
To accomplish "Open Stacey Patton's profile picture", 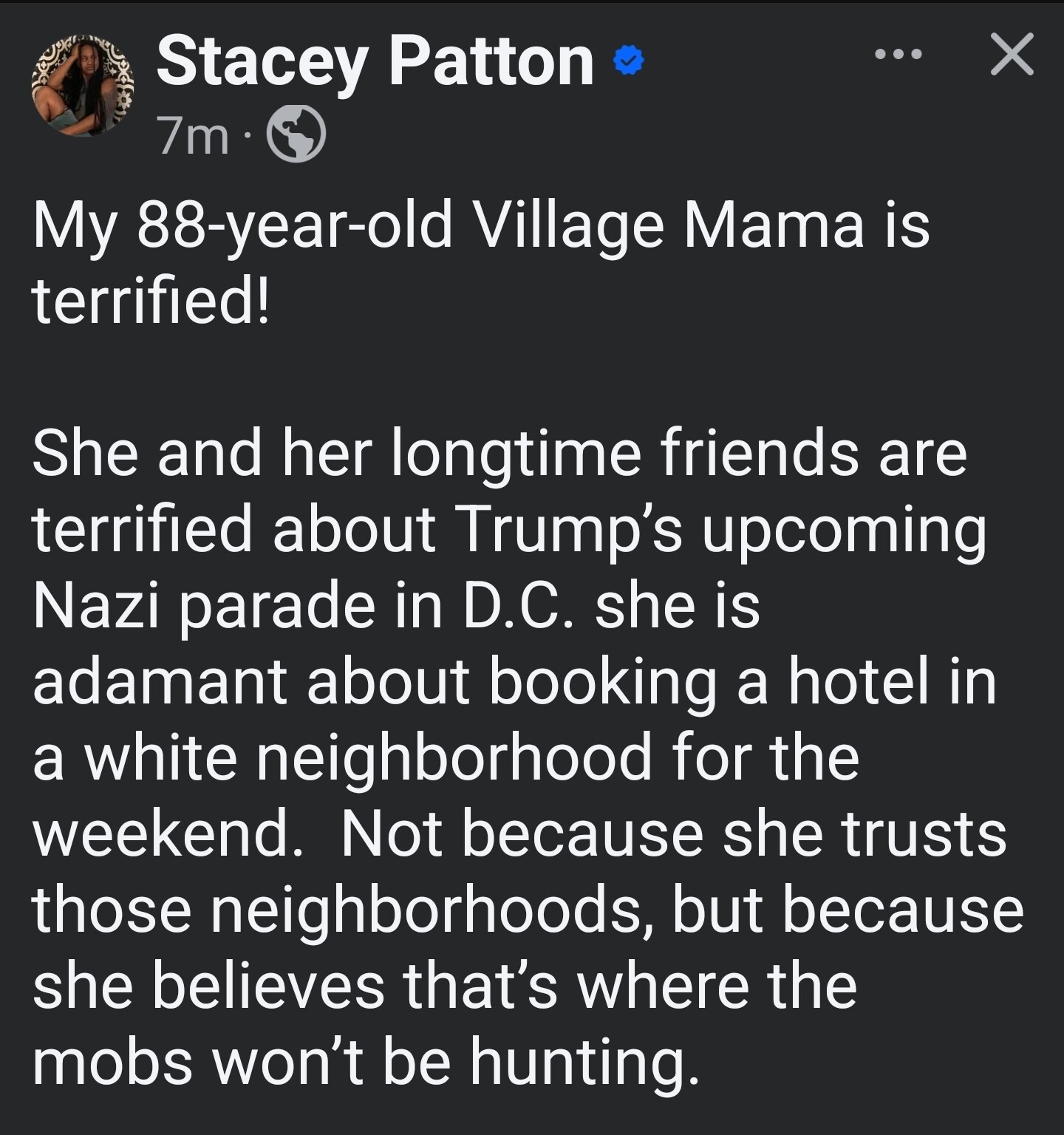I will (83, 86).
